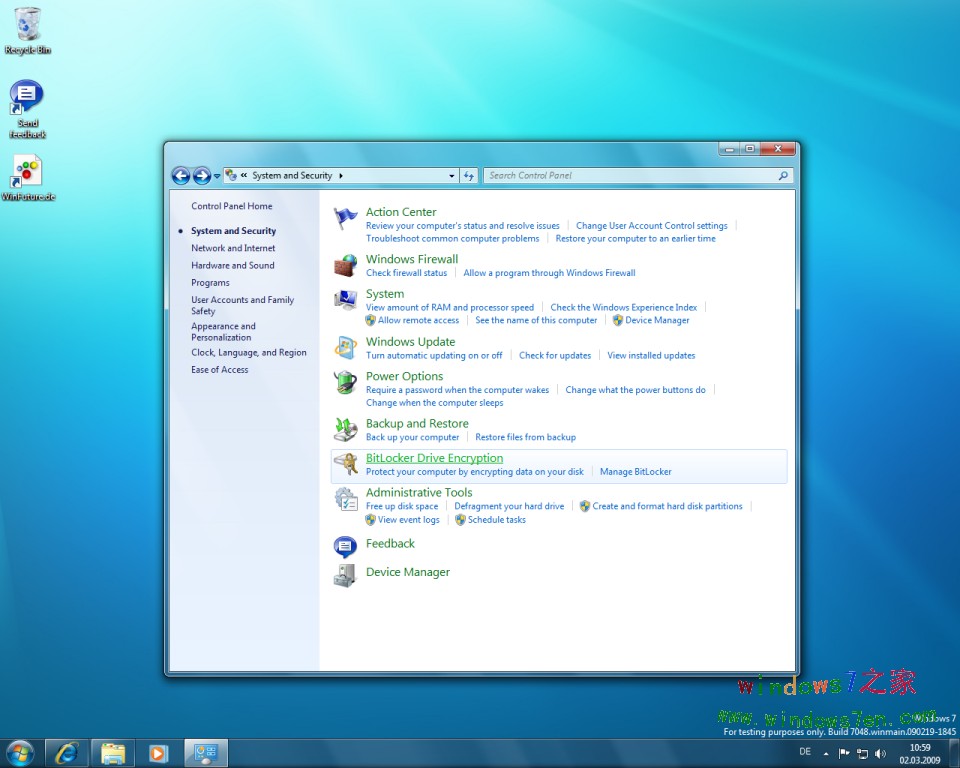960x768 pixels.
Task: Open Change User Account Control settings
Action: [651, 226]
